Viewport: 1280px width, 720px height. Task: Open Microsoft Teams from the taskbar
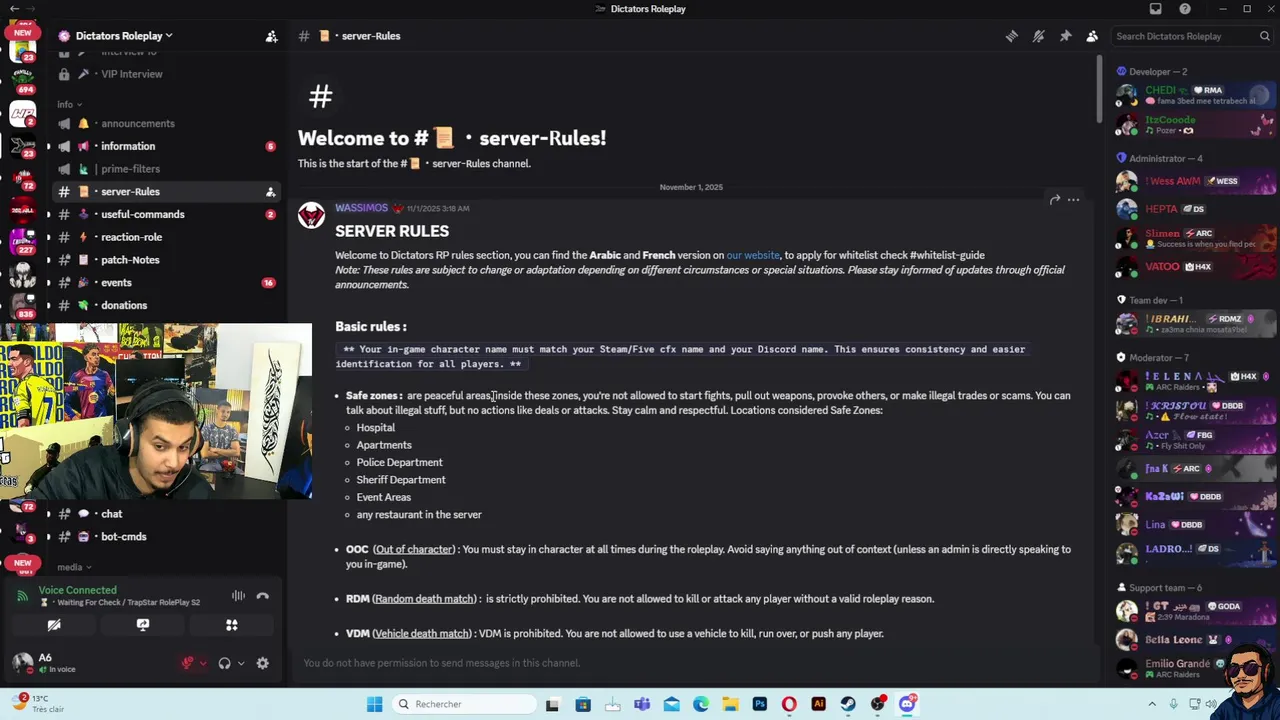click(x=642, y=704)
